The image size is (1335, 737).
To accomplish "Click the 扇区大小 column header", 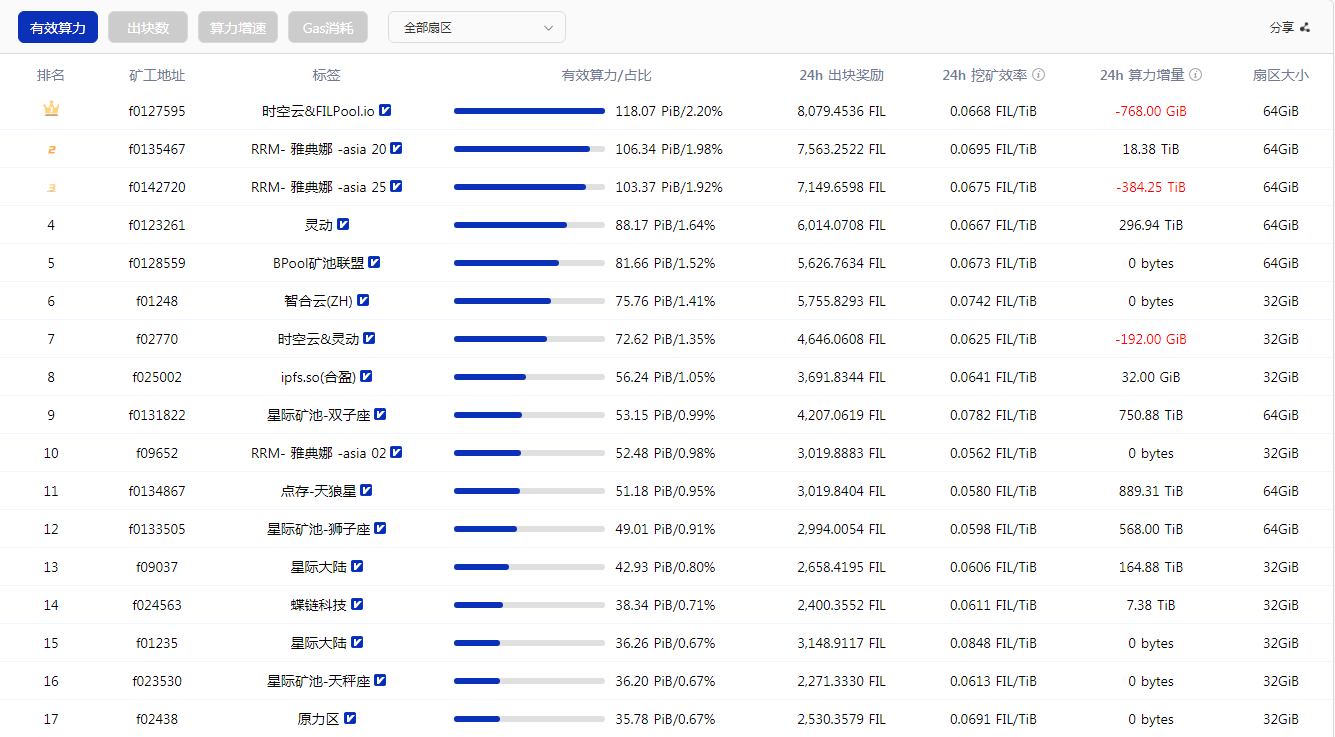I will coord(1280,75).
